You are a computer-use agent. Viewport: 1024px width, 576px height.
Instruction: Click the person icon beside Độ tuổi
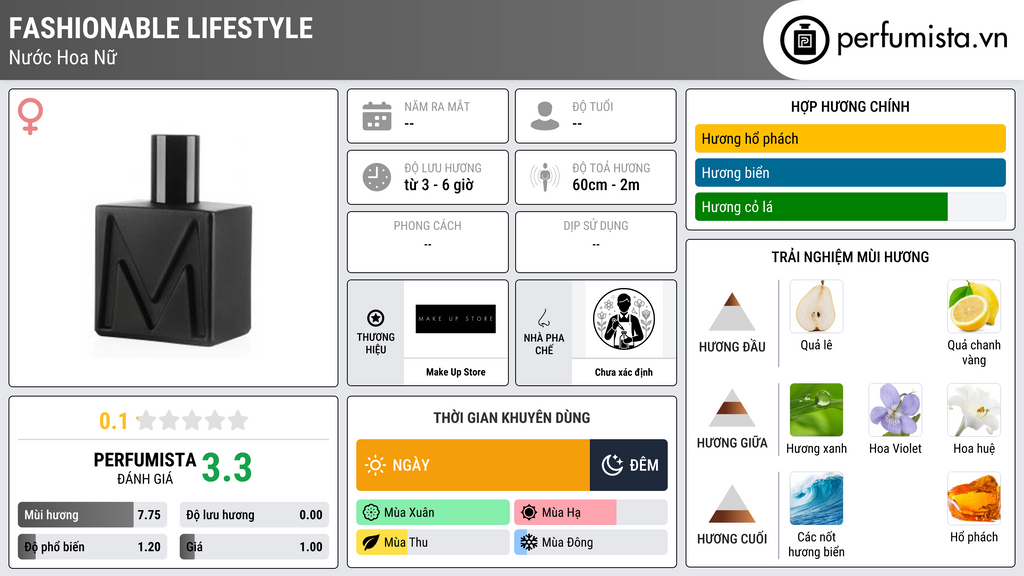pos(545,116)
